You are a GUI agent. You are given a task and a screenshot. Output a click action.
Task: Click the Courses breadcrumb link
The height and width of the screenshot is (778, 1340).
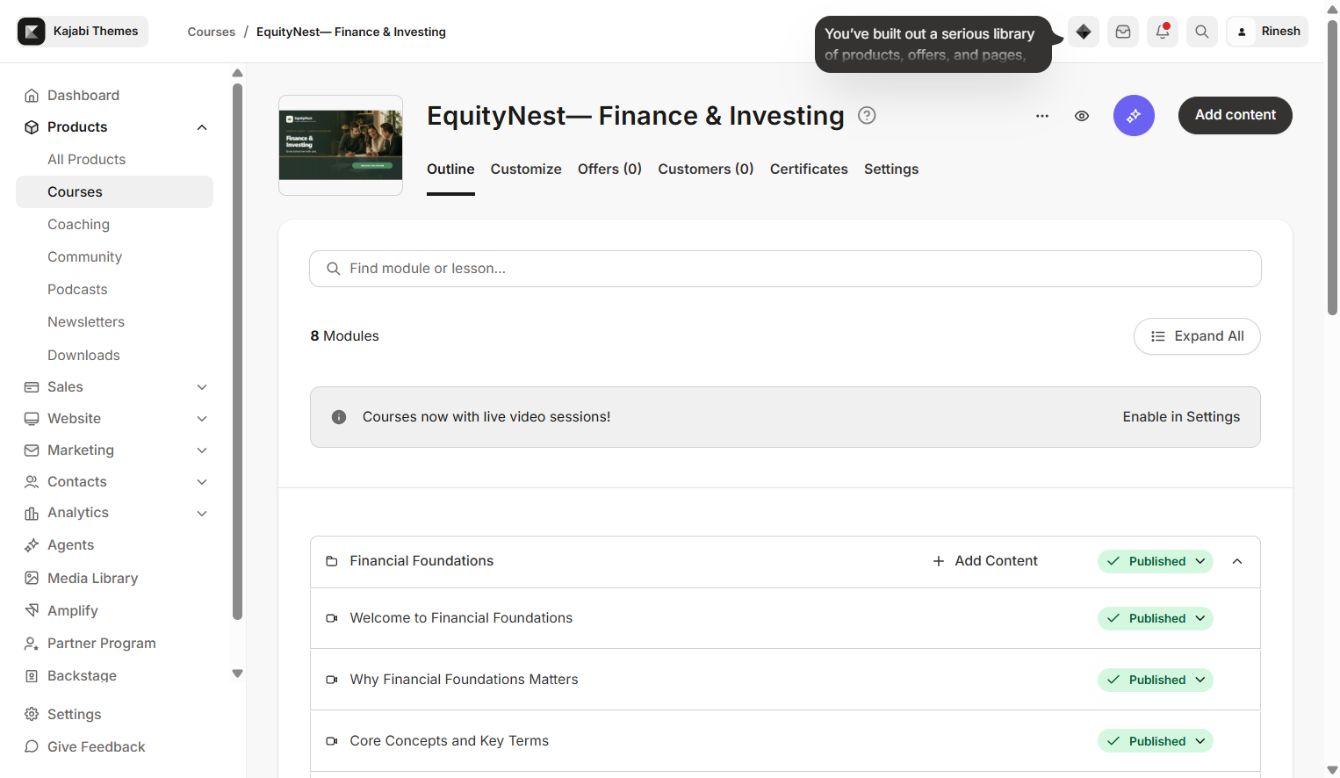[x=211, y=32]
